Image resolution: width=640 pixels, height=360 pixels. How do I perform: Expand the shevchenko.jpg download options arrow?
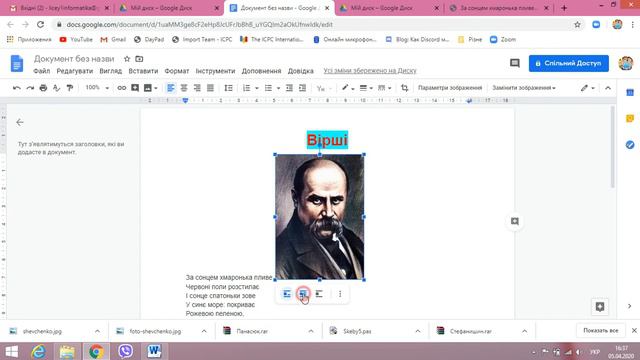pyautogui.click(x=97, y=331)
